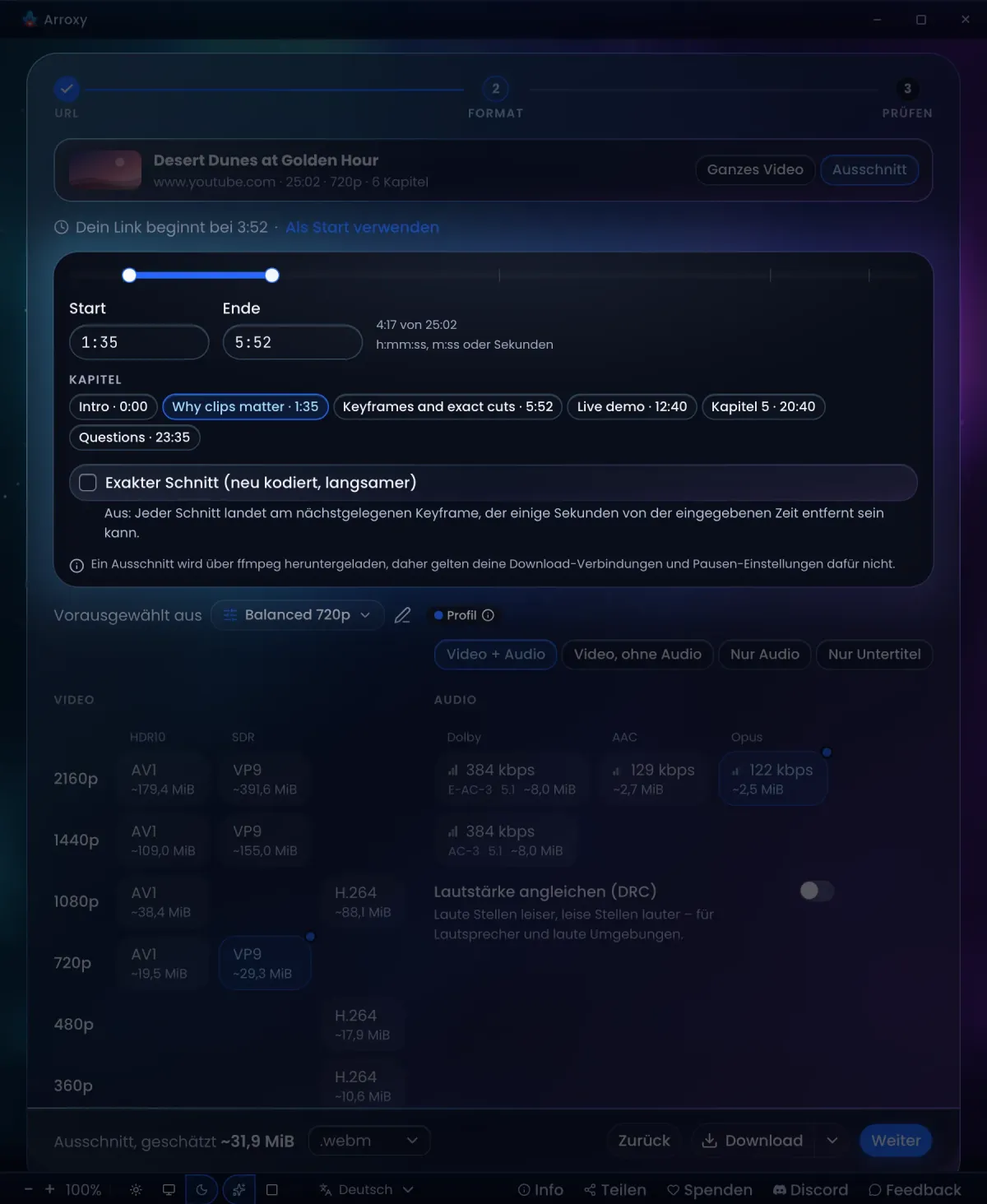Select H.264 480p ~17,9 MiB format
The width and height of the screenshot is (987, 1204).
(363, 1025)
